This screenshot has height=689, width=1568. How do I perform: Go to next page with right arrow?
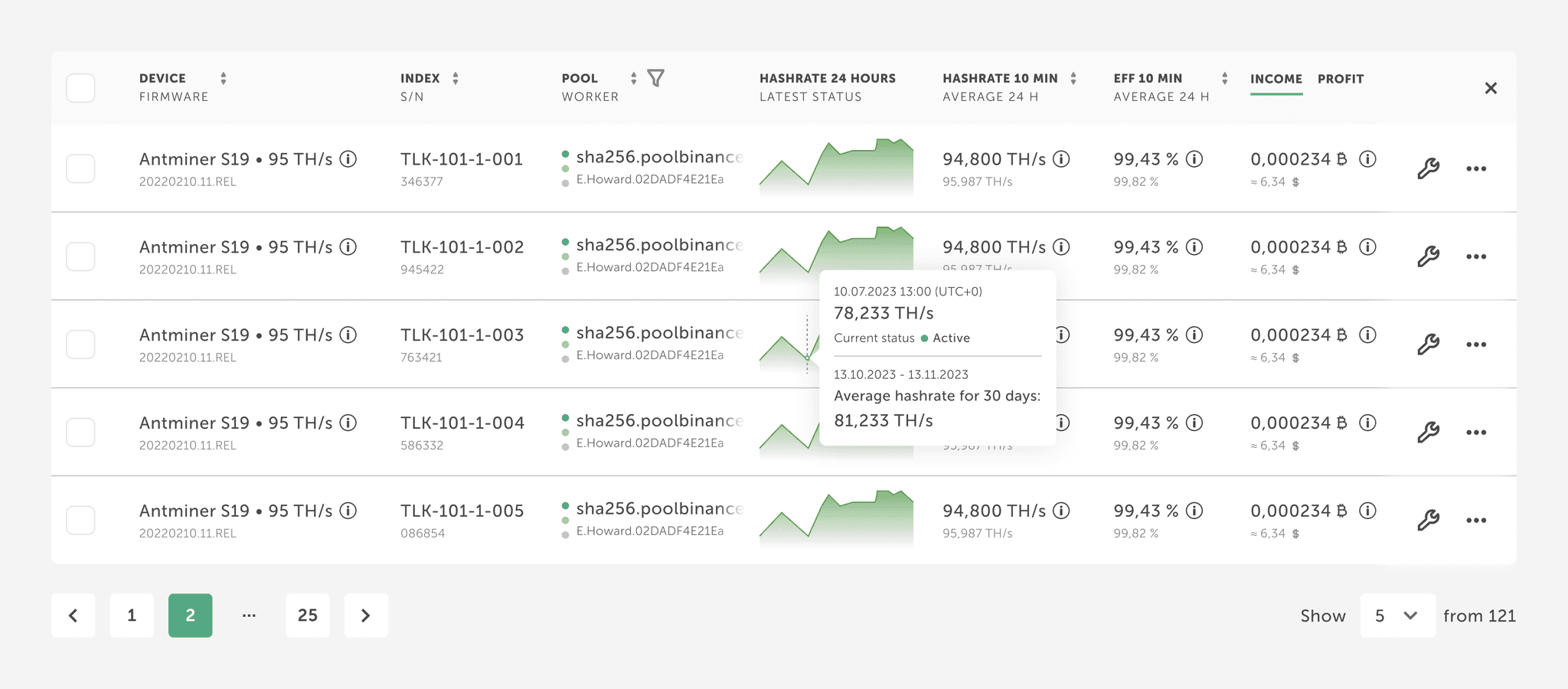pyautogui.click(x=366, y=616)
